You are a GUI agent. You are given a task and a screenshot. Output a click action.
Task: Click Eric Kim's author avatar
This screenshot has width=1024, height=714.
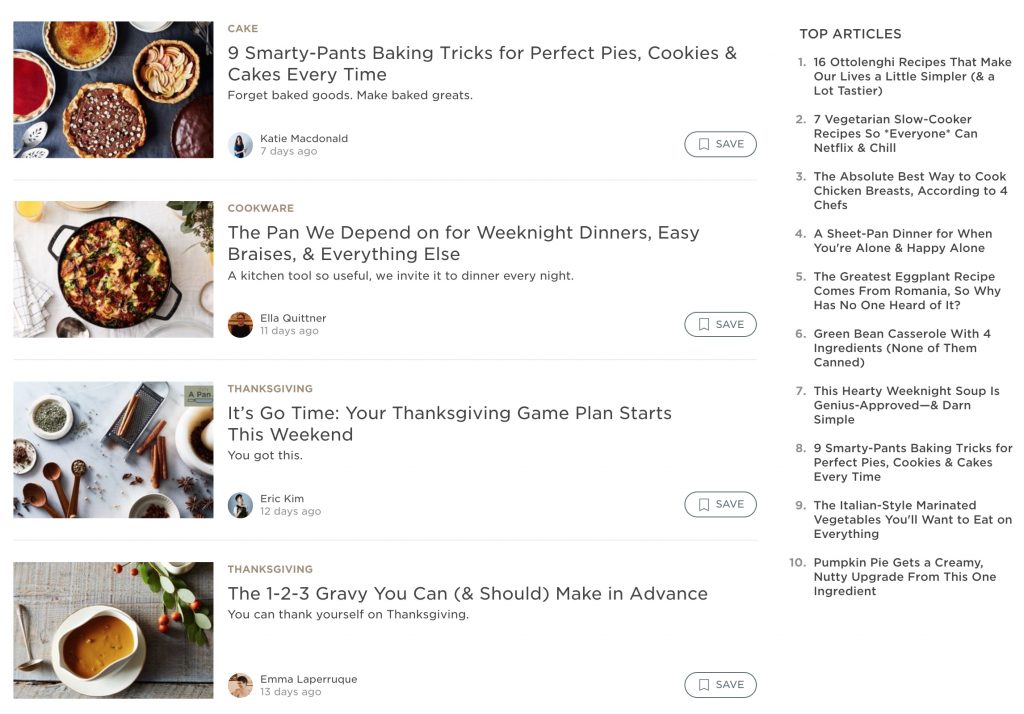pos(240,505)
